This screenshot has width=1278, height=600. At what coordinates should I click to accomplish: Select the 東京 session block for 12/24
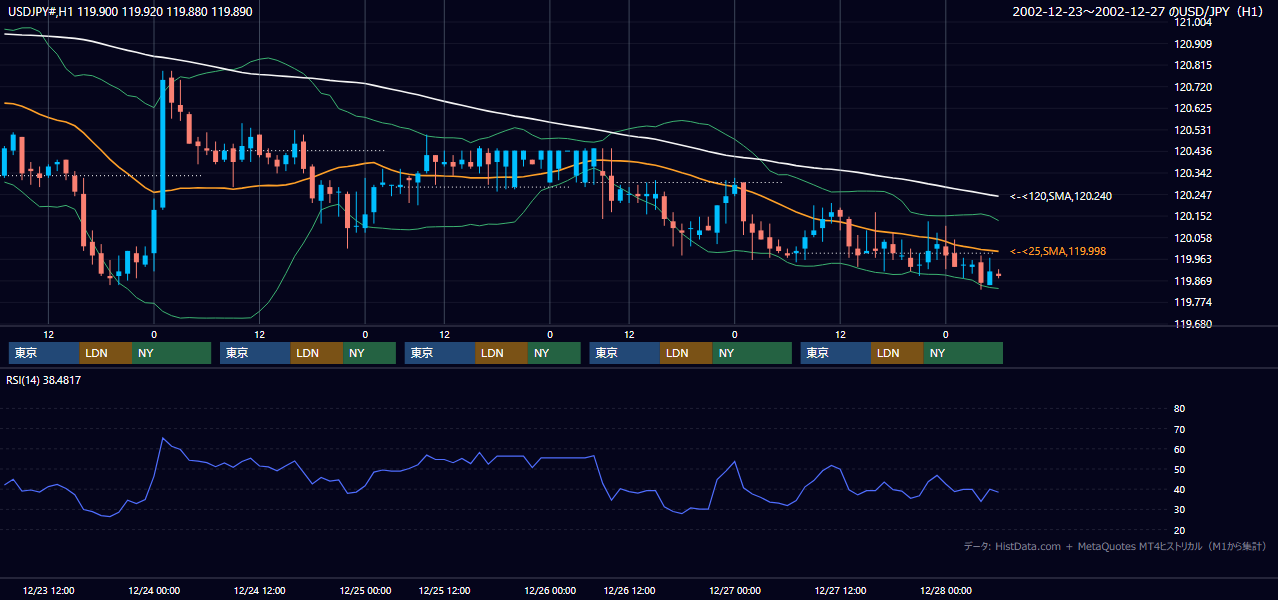[255, 353]
